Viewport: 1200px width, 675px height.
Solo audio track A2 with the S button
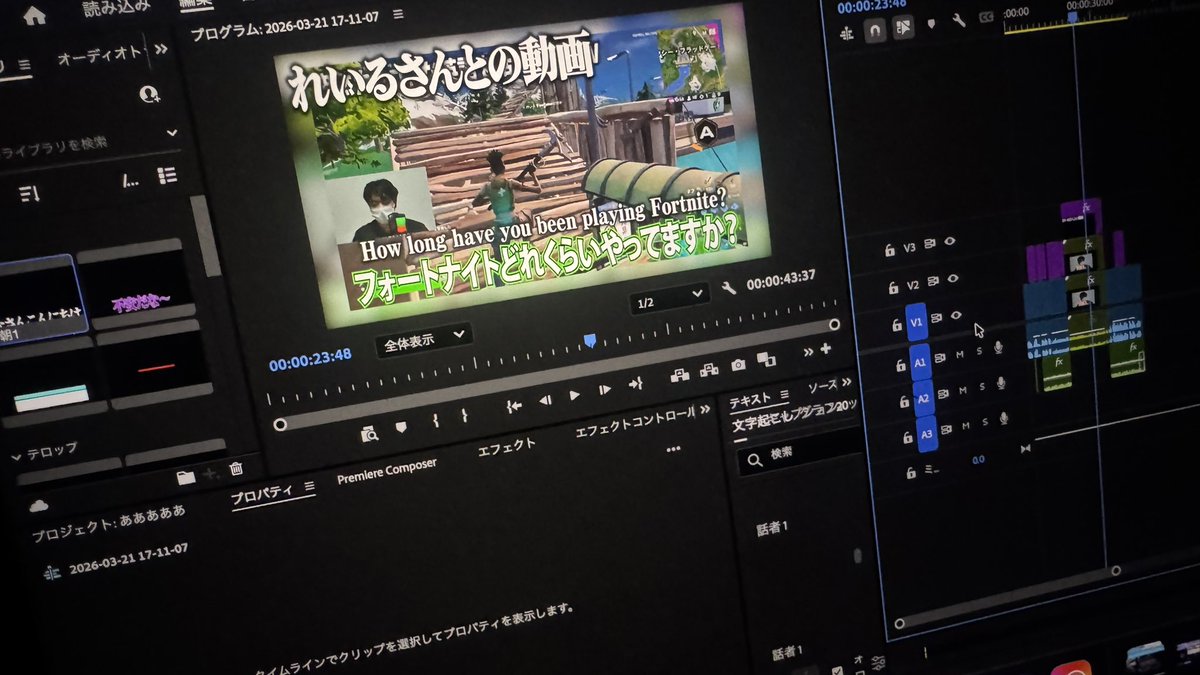tap(982, 386)
